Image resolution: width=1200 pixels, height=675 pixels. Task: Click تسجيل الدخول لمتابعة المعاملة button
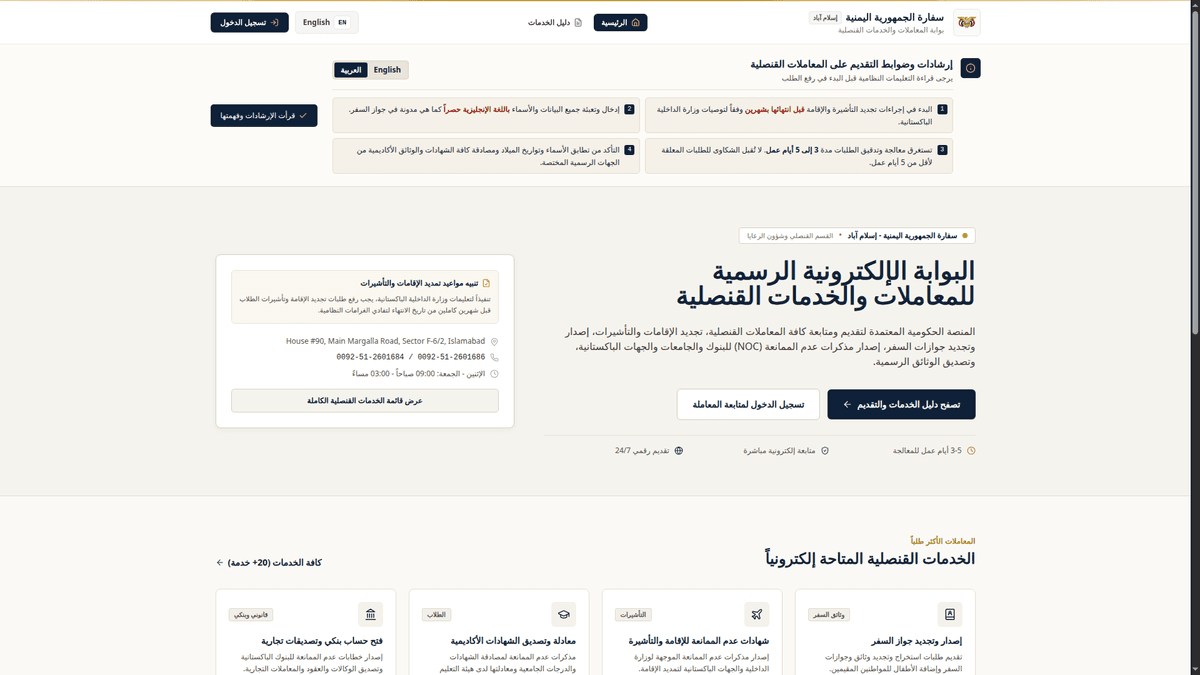(x=748, y=404)
